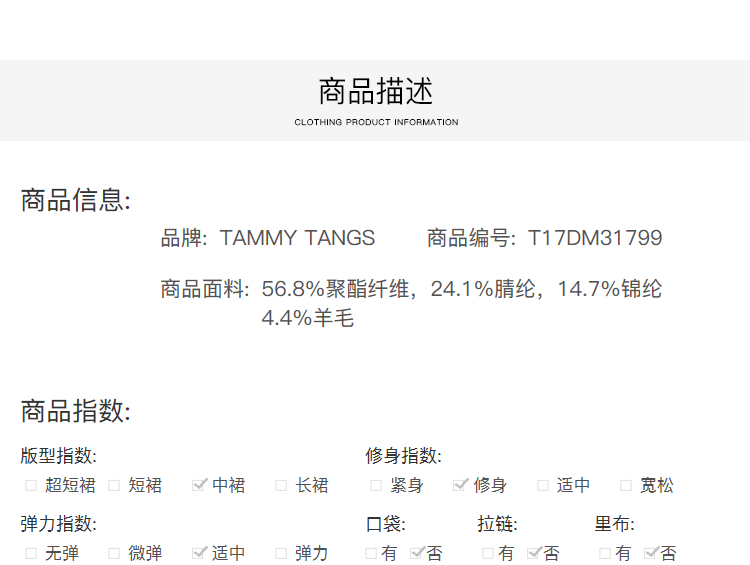Check the 超短裙 checkbox
Image resolution: width=750 pixels, height=565 pixels.
click(31, 486)
